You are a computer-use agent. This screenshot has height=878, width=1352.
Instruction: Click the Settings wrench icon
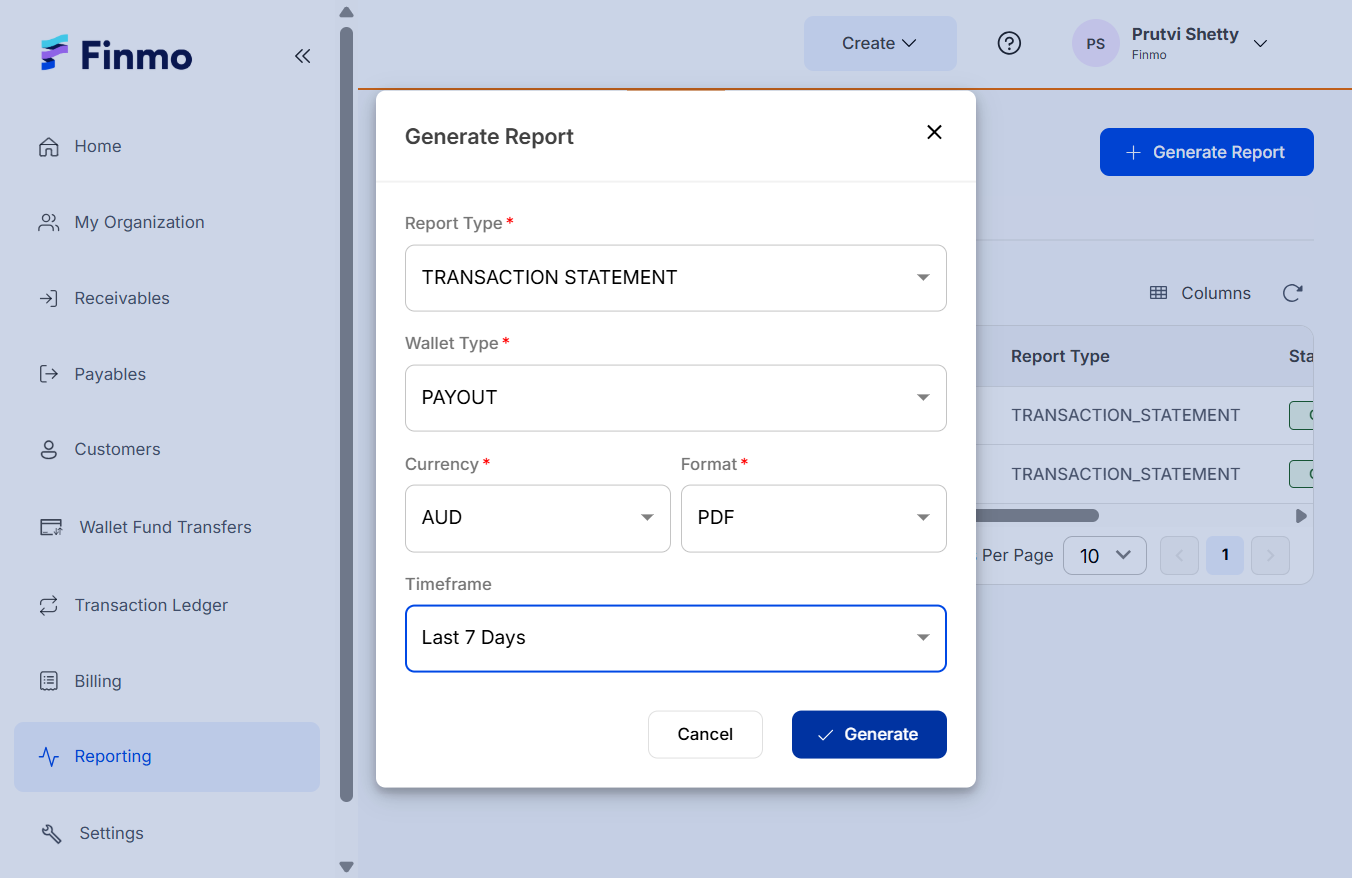point(51,834)
